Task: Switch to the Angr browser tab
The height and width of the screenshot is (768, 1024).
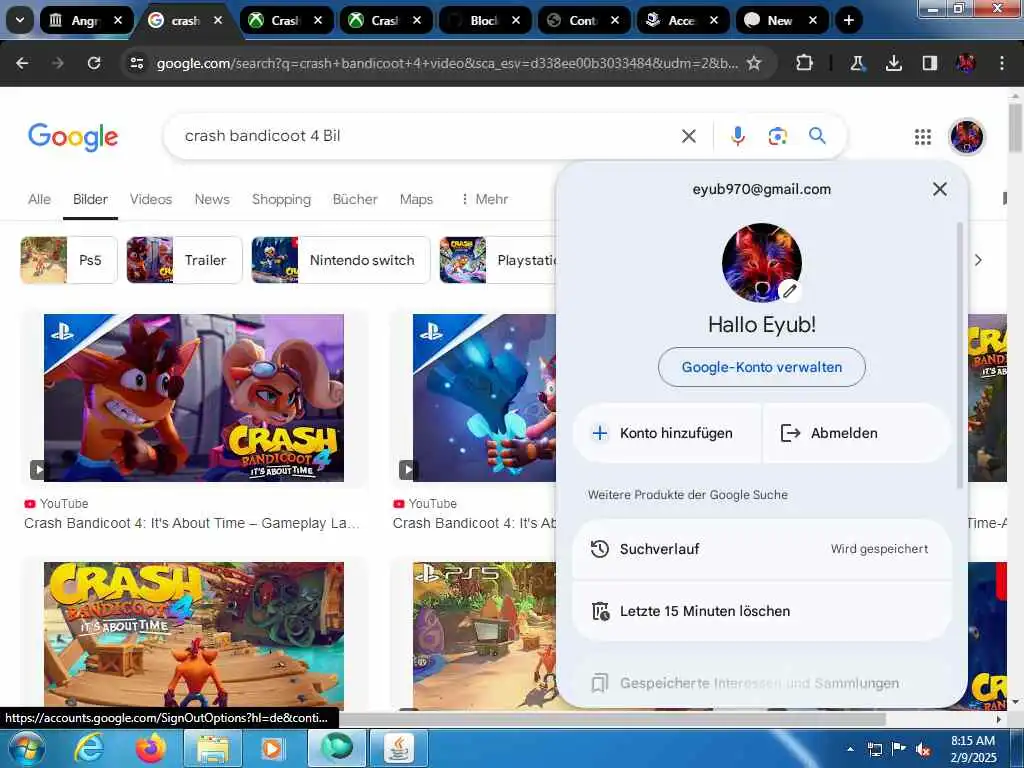Action: point(77,20)
